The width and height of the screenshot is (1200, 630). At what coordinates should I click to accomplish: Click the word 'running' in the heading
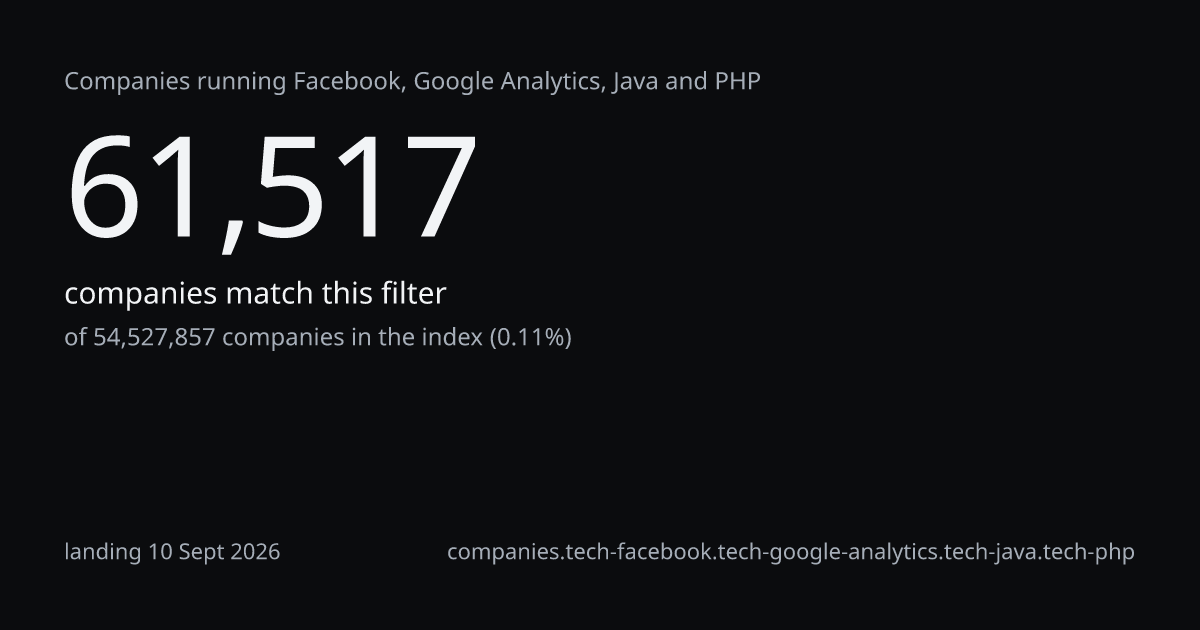click(x=242, y=82)
